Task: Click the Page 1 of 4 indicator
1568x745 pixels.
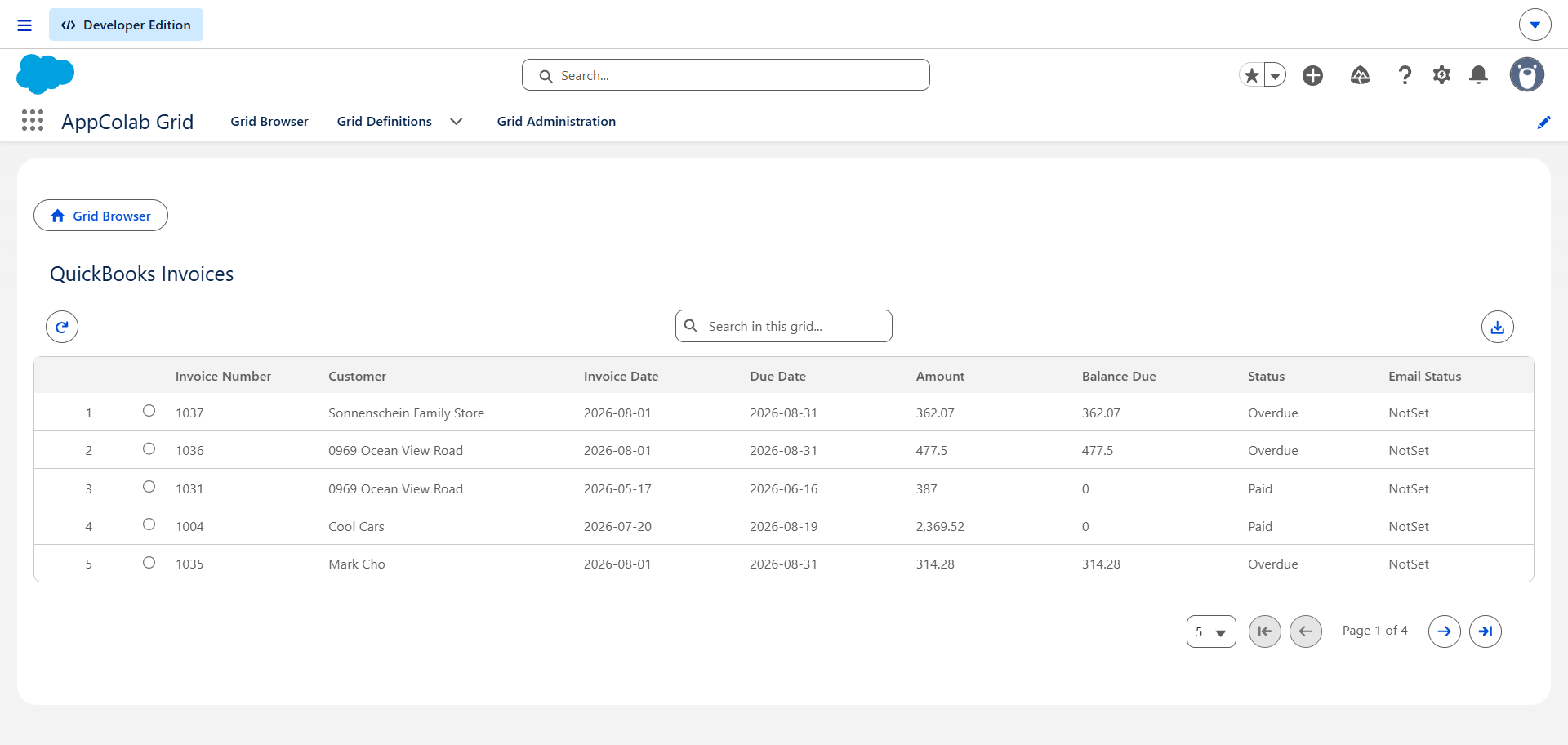Action: pyautogui.click(x=1375, y=631)
